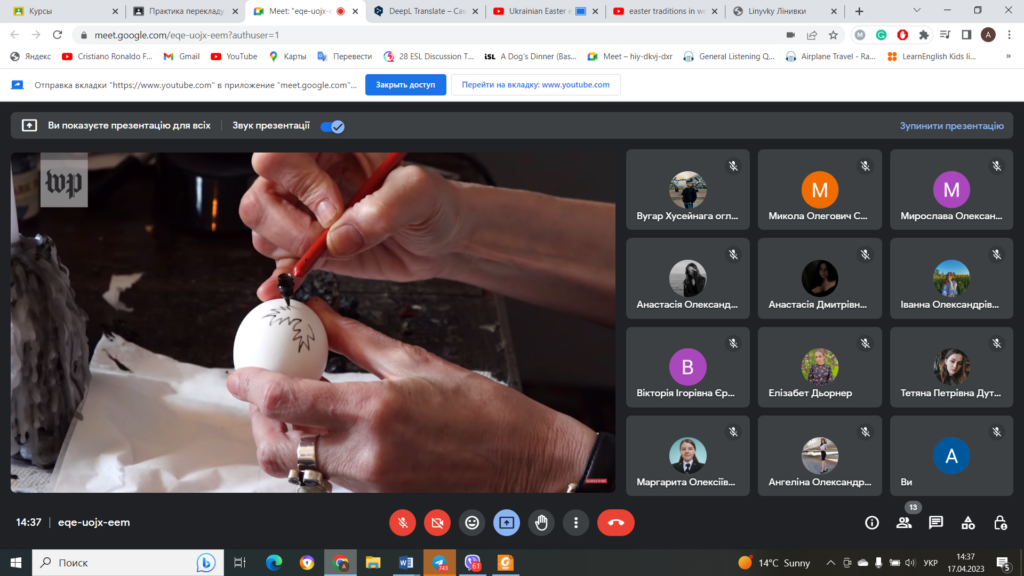Open the activities shapes icon
Image resolution: width=1024 pixels, height=576 pixels.
(x=968, y=522)
